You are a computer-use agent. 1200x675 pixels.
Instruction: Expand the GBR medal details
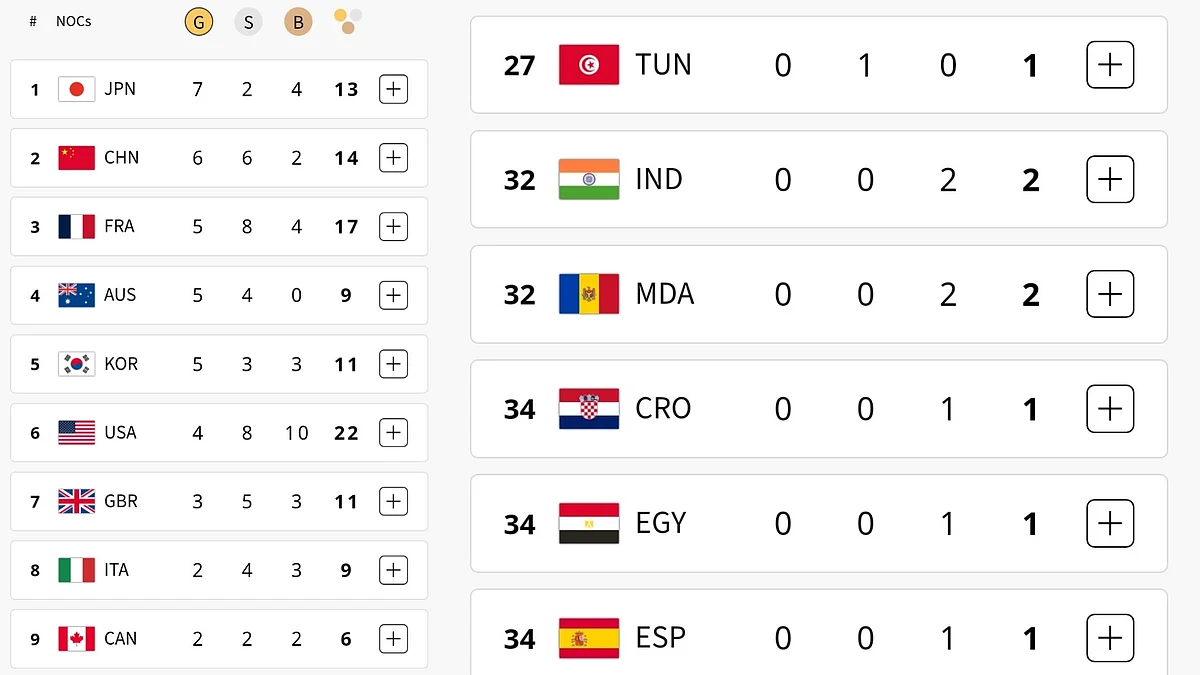tap(394, 501)
